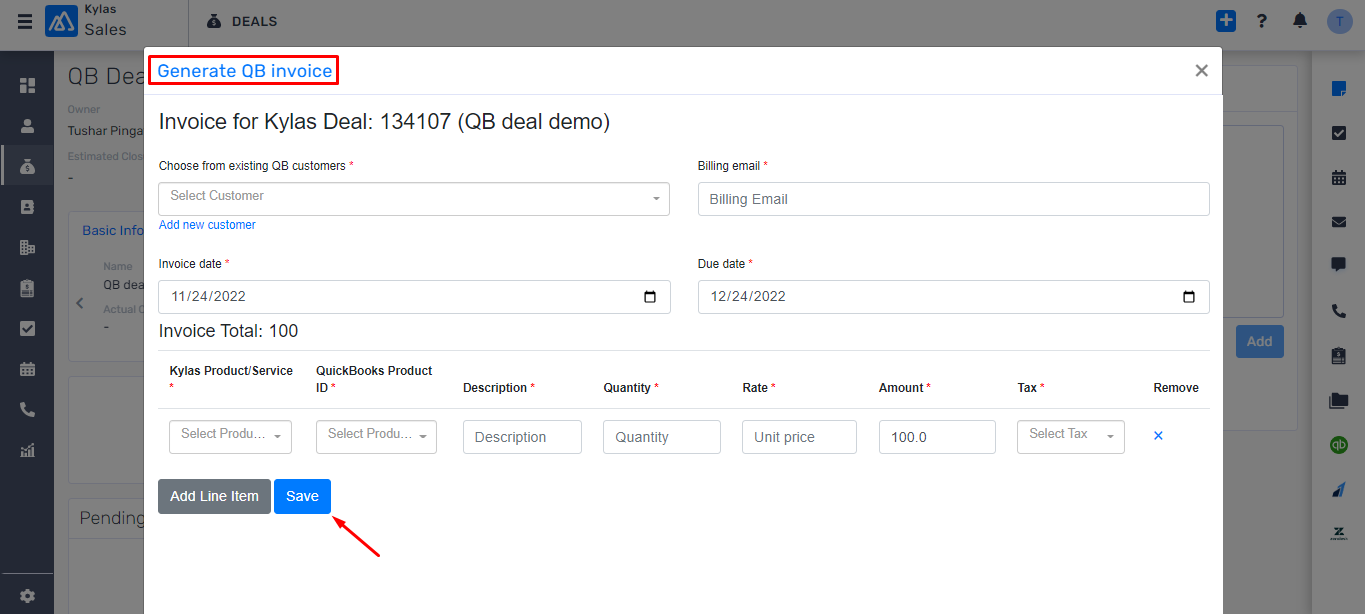Click Add Line Item button

(214, 496)
